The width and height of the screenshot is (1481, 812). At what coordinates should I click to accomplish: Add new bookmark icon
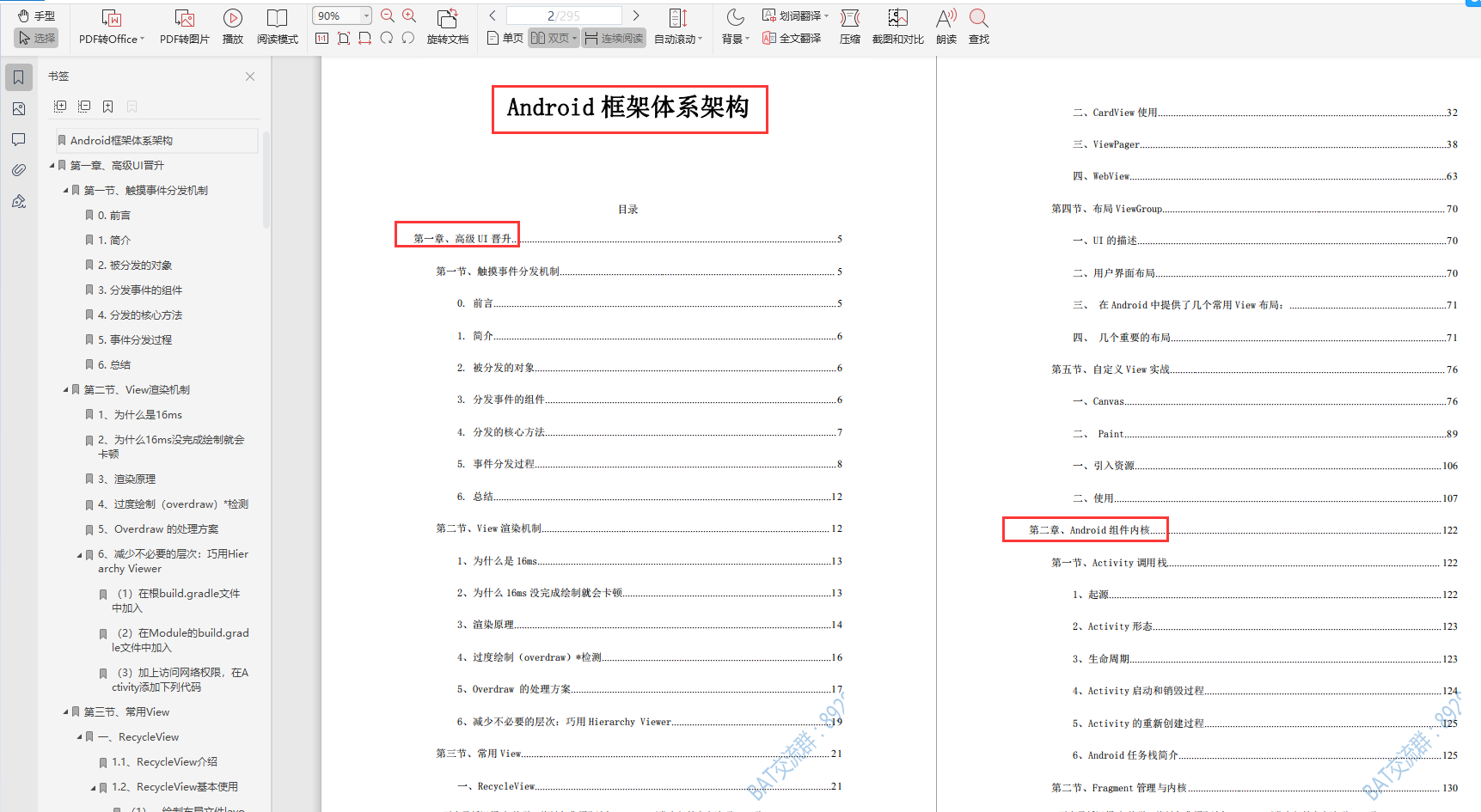coord(108,107)
